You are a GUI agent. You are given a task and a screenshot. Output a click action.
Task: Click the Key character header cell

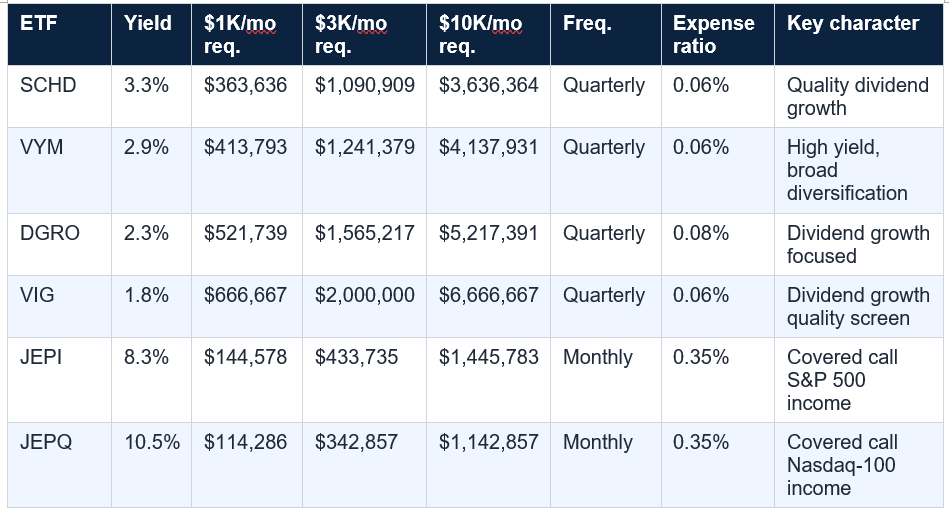(x=859, y=35)
